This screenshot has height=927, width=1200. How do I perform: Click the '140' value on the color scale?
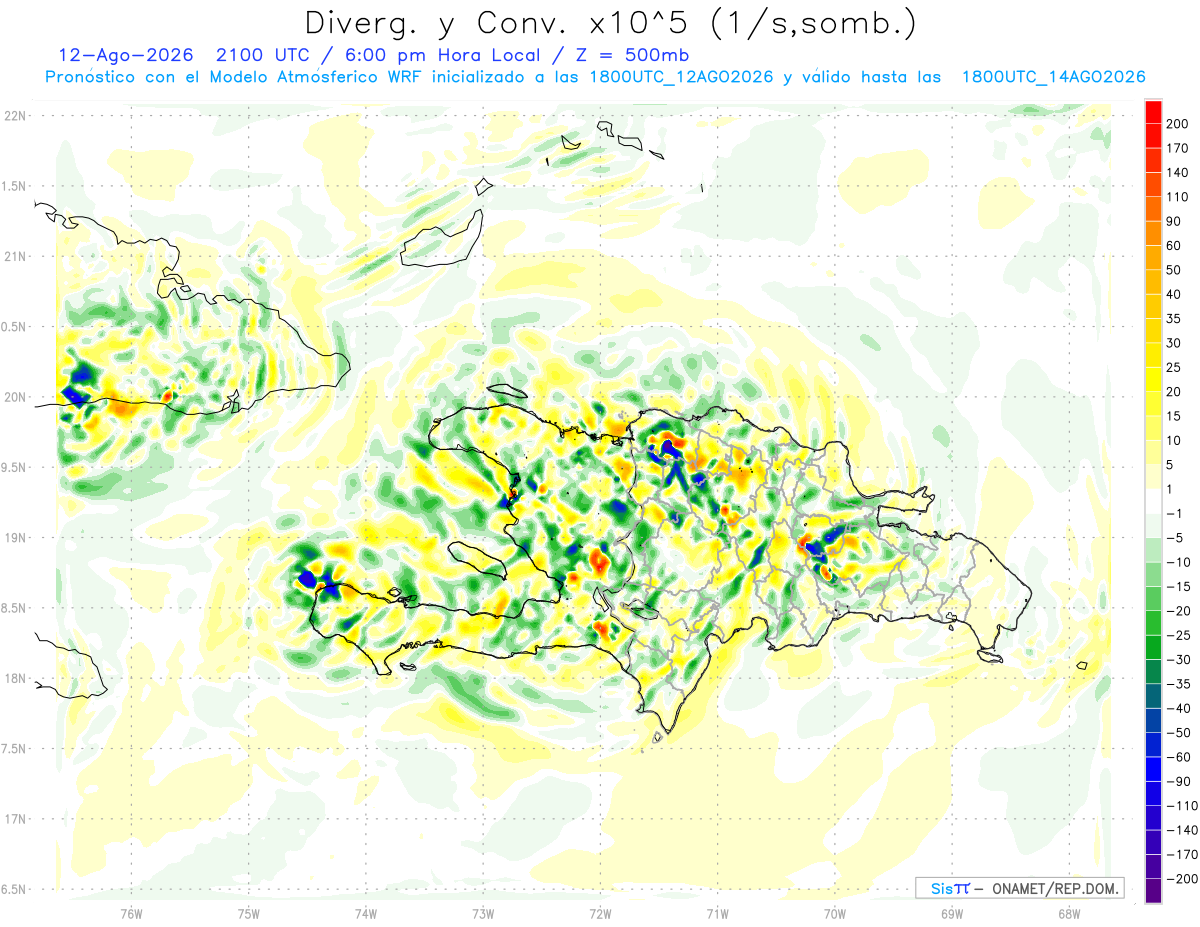[1178, 173]
